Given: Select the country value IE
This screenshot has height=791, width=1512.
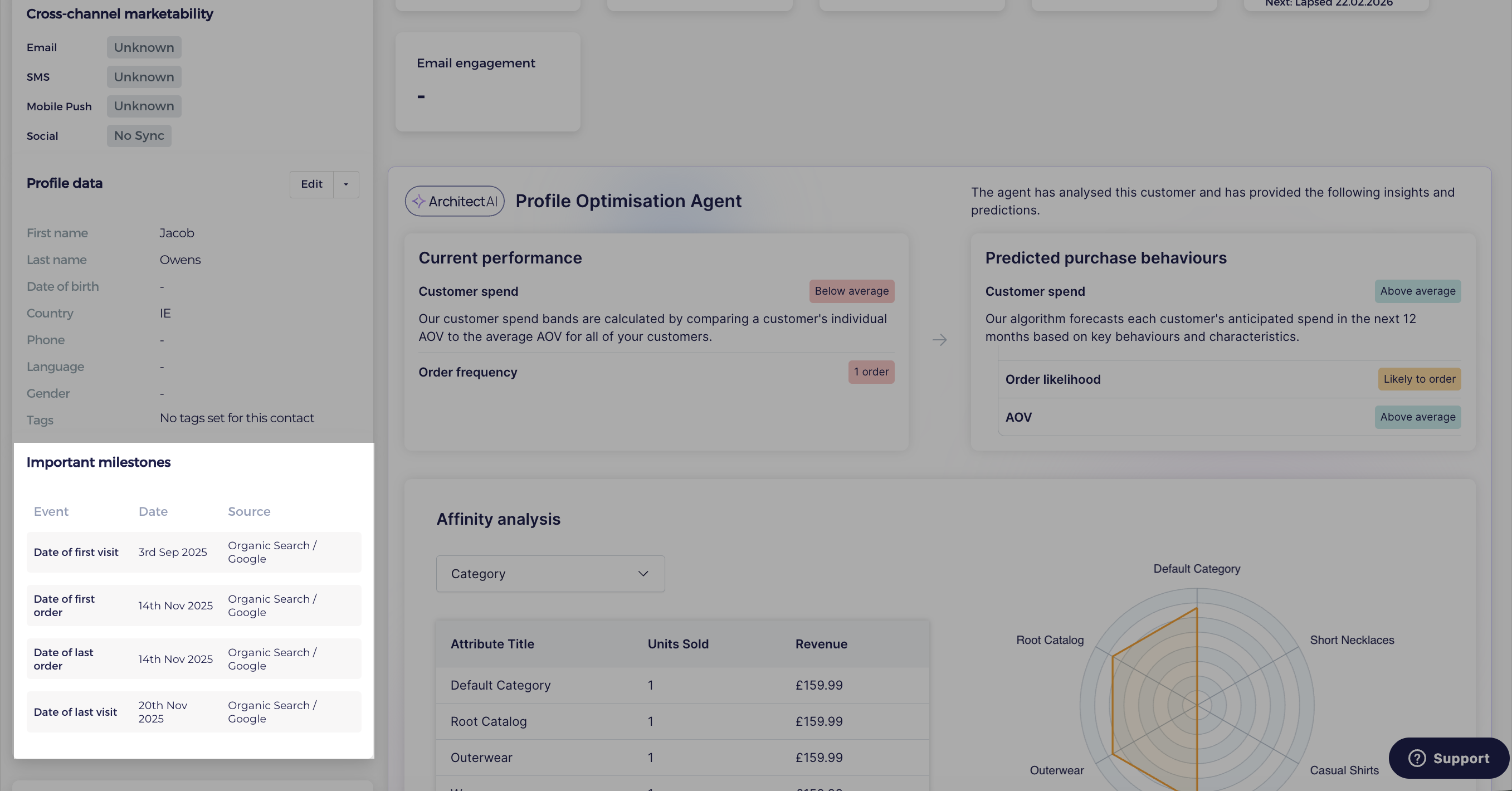Looking at the screenshot, I should [165, 314].
